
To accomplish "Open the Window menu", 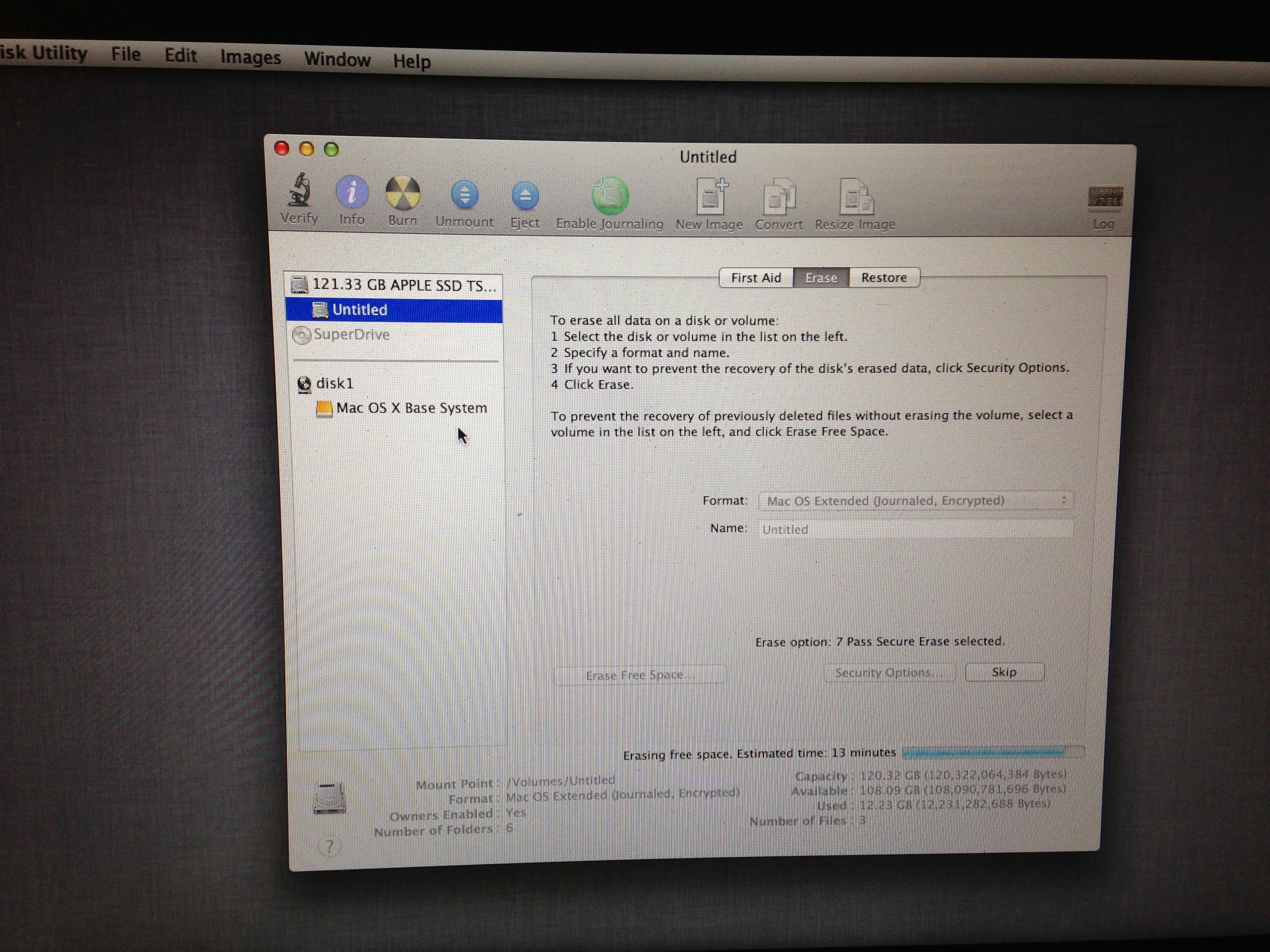I will click(x=338, y=59).
